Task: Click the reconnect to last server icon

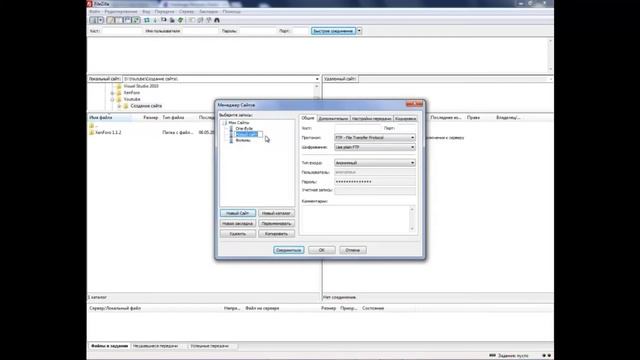Action: (180, 20)
